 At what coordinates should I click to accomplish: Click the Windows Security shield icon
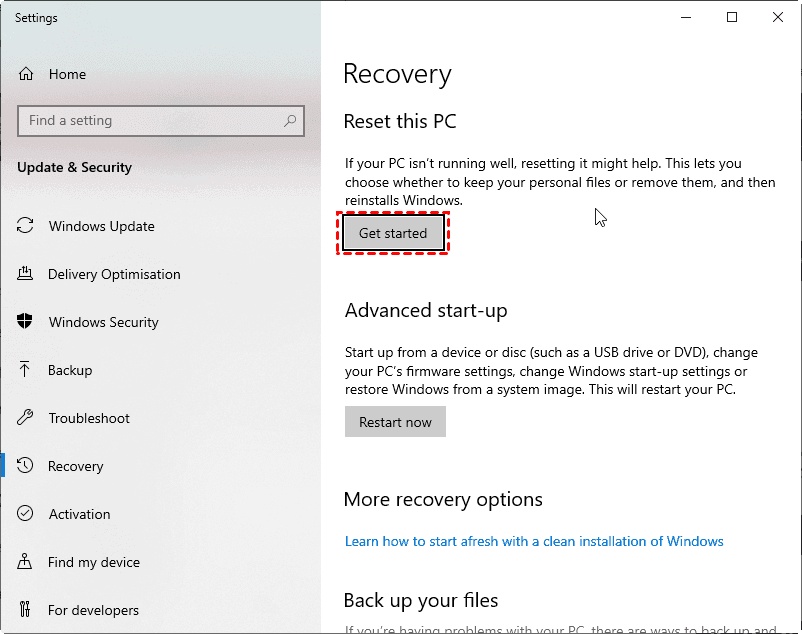(26, 322)
